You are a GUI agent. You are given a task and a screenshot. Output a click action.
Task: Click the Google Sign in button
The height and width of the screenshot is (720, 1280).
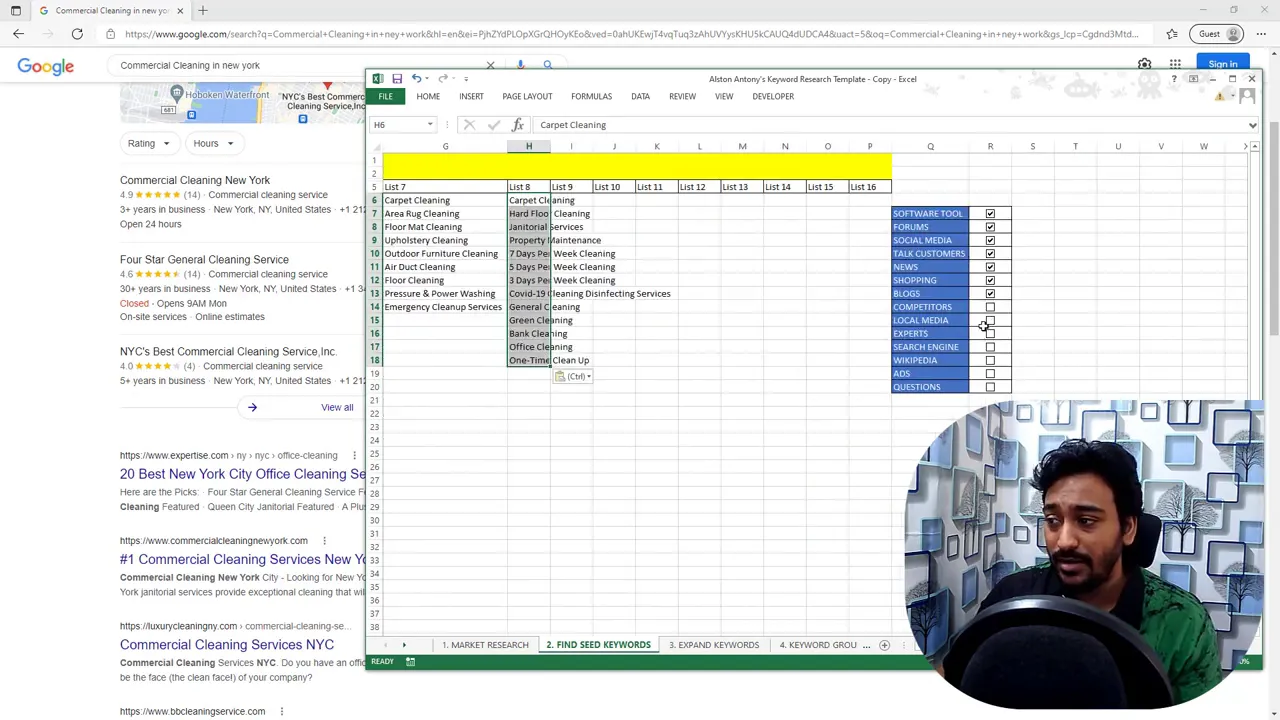pyautogui.click(x=1223, y=63)
